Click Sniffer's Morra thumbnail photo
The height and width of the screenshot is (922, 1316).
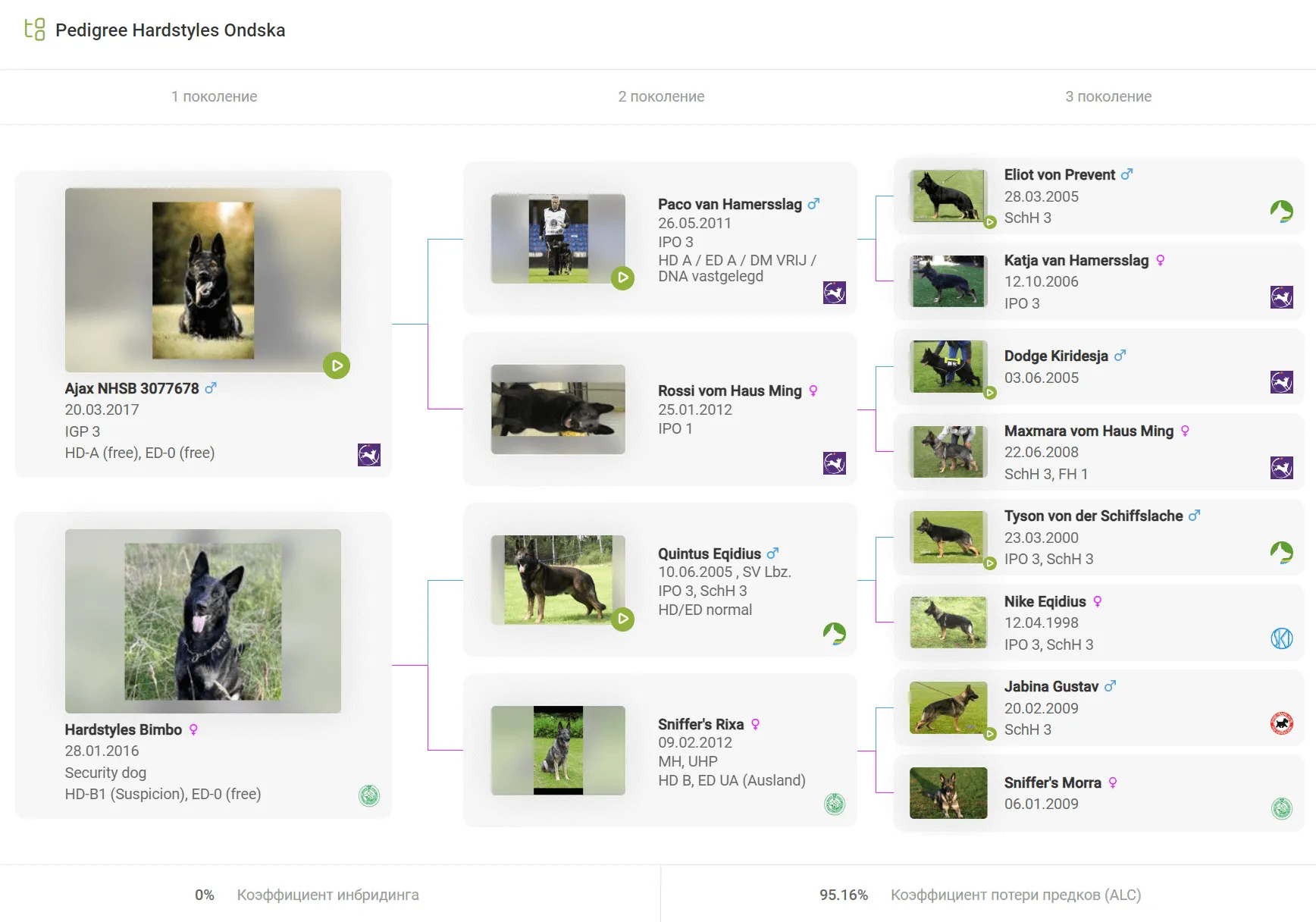click(948, 793)
